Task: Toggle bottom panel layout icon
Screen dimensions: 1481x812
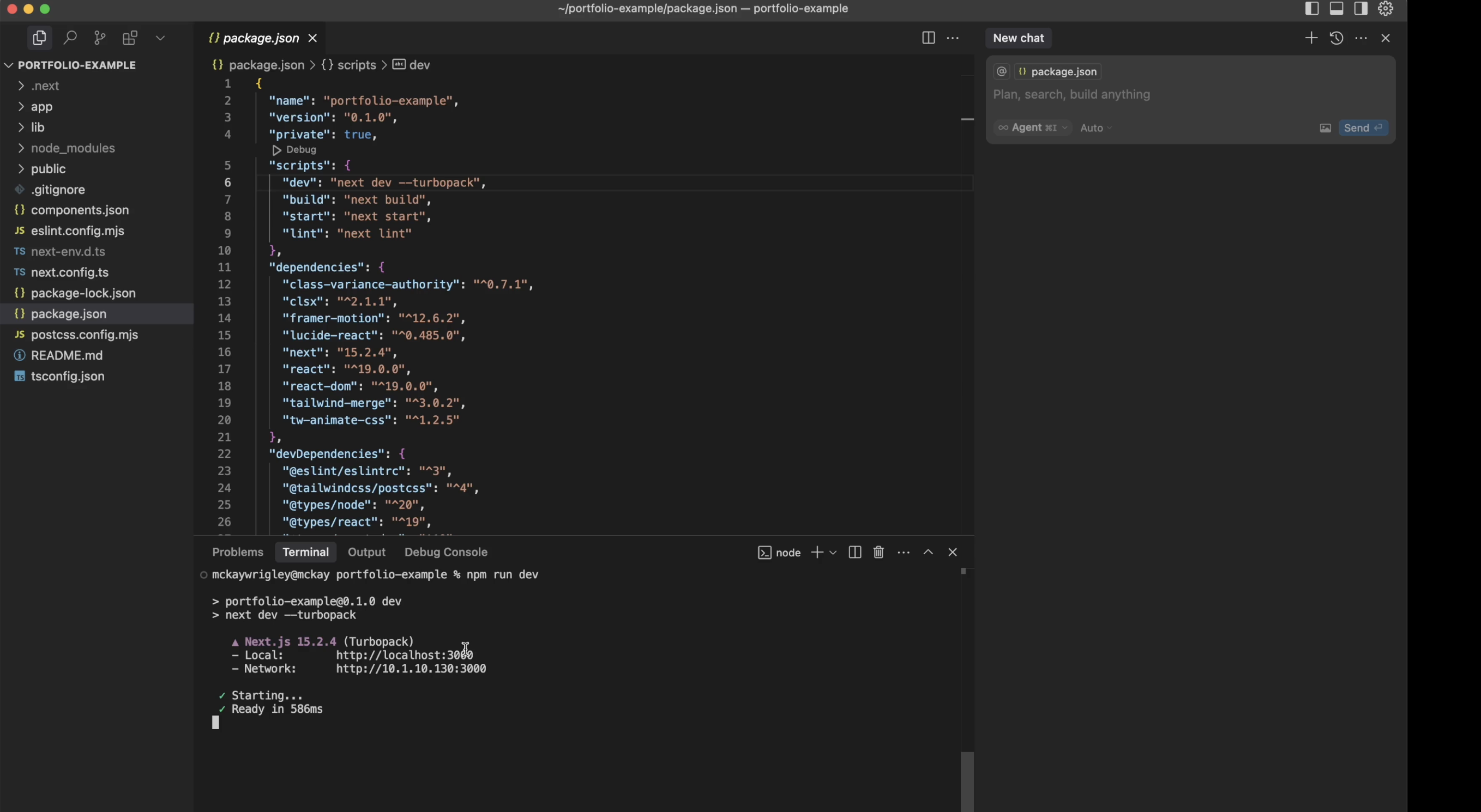Action: point(1336,9)
